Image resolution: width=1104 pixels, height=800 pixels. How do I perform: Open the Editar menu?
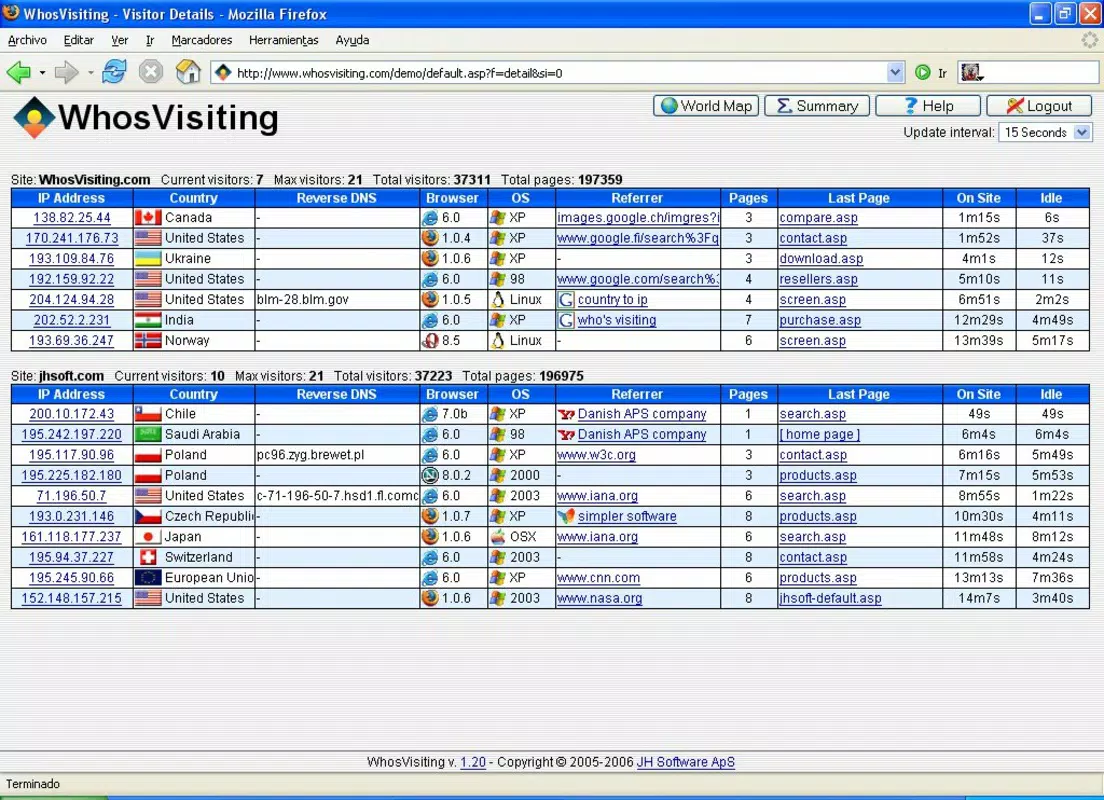79,40
